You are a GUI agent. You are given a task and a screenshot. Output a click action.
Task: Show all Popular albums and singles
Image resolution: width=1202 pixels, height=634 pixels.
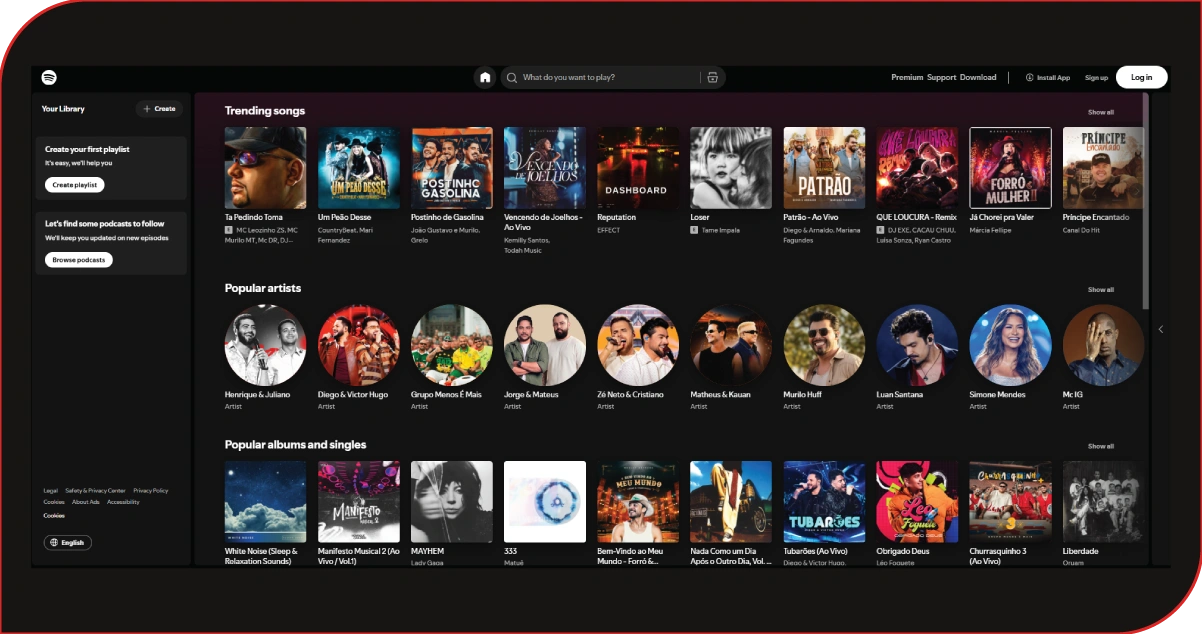1100,446
